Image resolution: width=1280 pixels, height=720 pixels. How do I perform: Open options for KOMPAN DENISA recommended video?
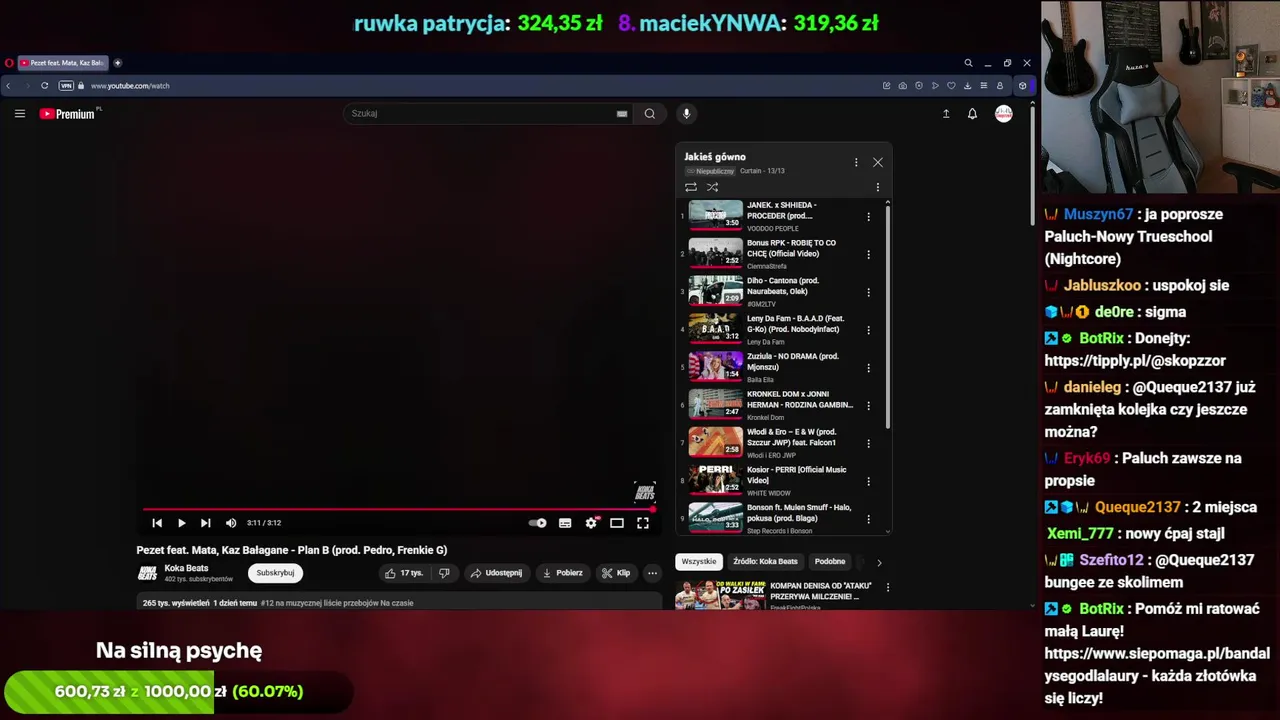coord(888,588)
